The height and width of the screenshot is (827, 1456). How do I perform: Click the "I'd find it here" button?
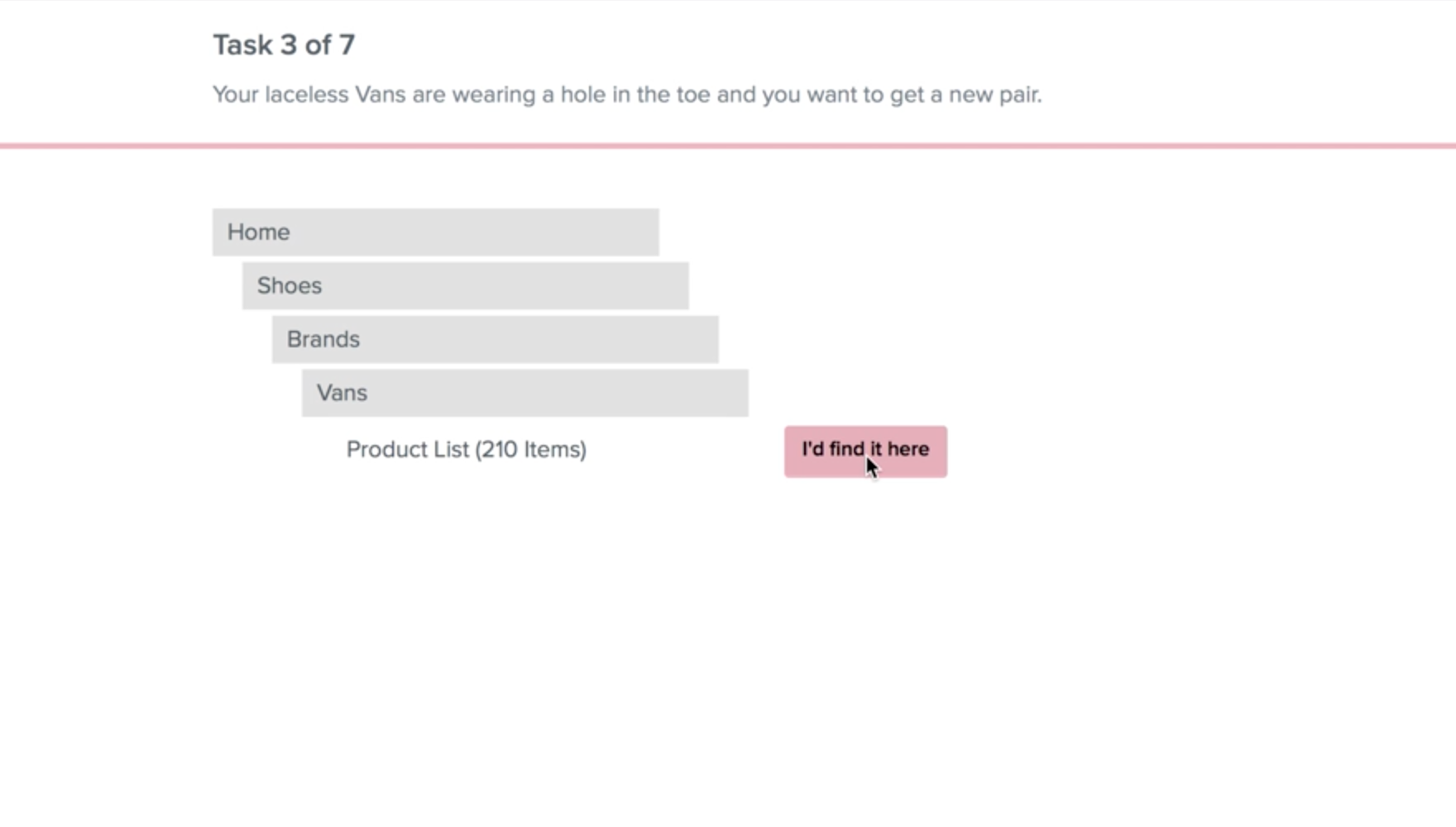865,452
